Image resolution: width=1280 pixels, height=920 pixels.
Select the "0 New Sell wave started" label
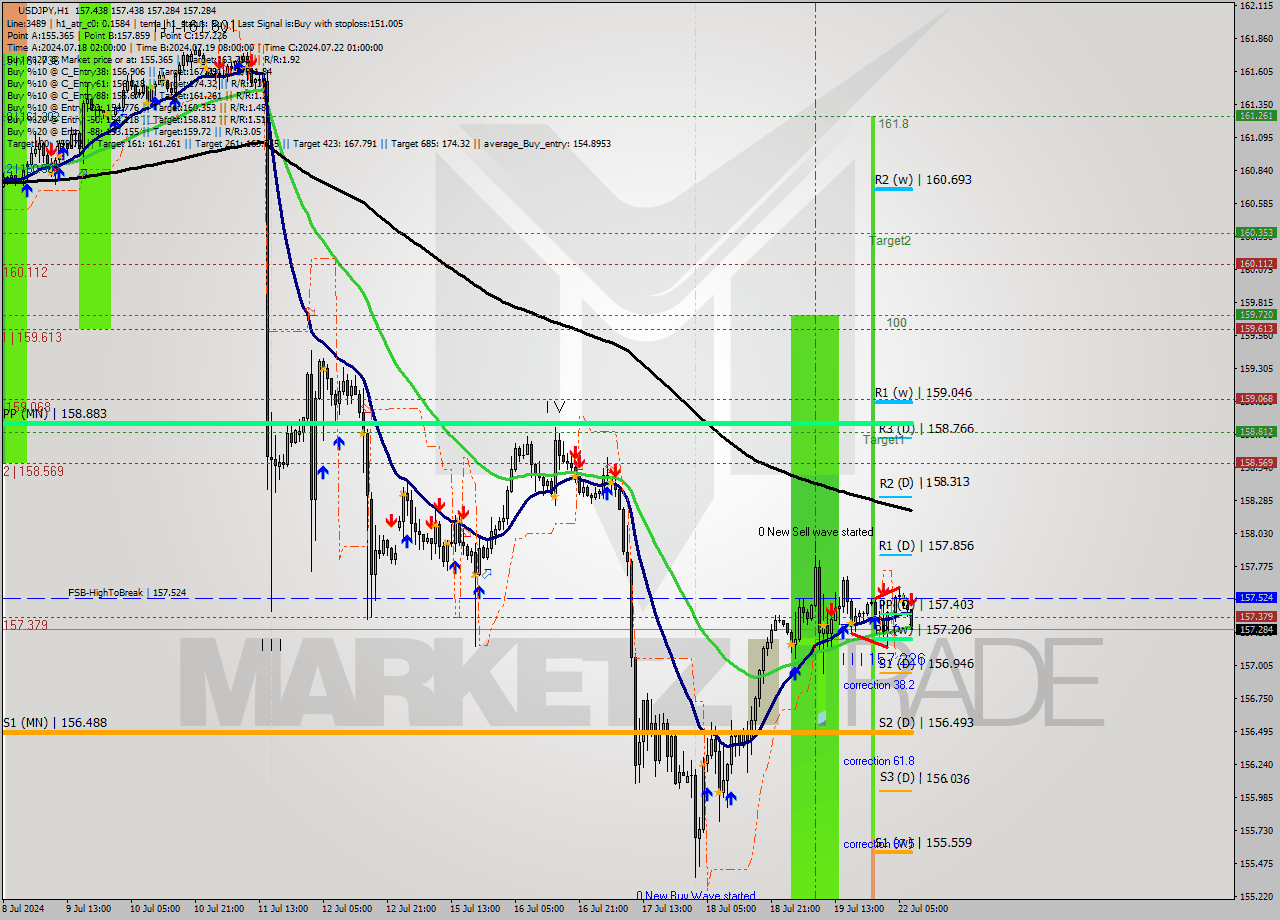[x=815, y=532]
